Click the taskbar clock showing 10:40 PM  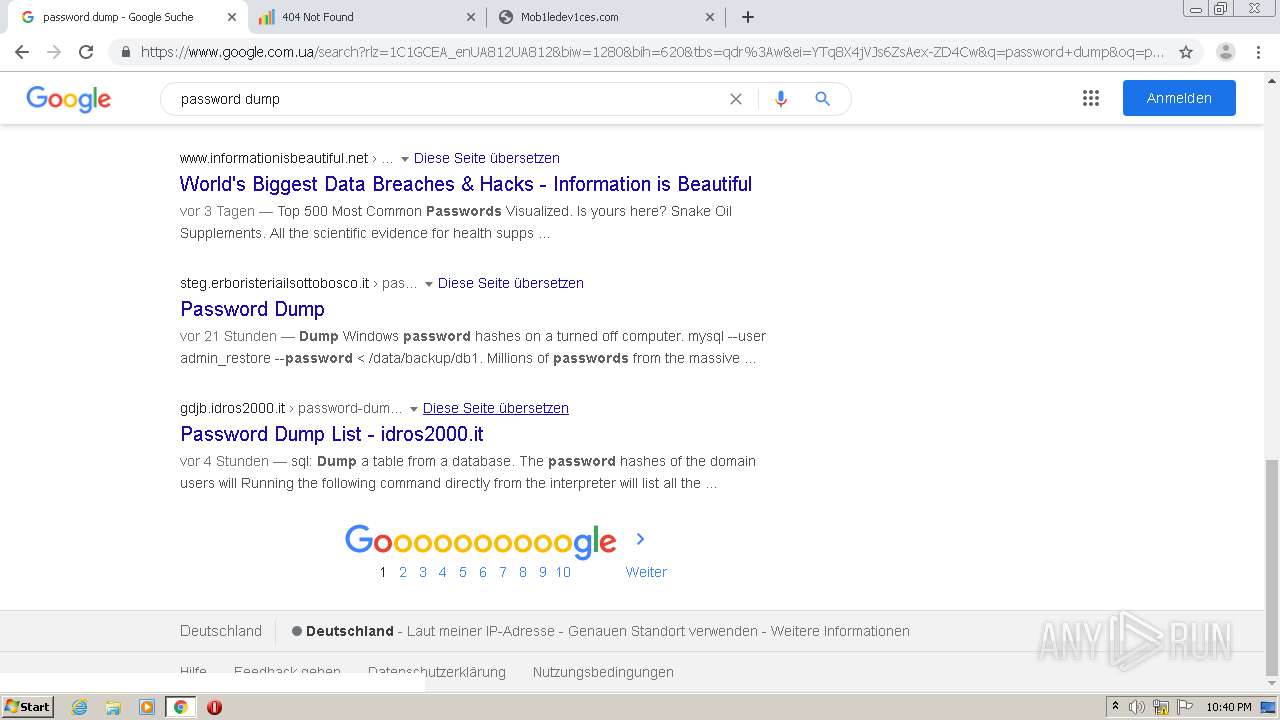coord(1229,707)
